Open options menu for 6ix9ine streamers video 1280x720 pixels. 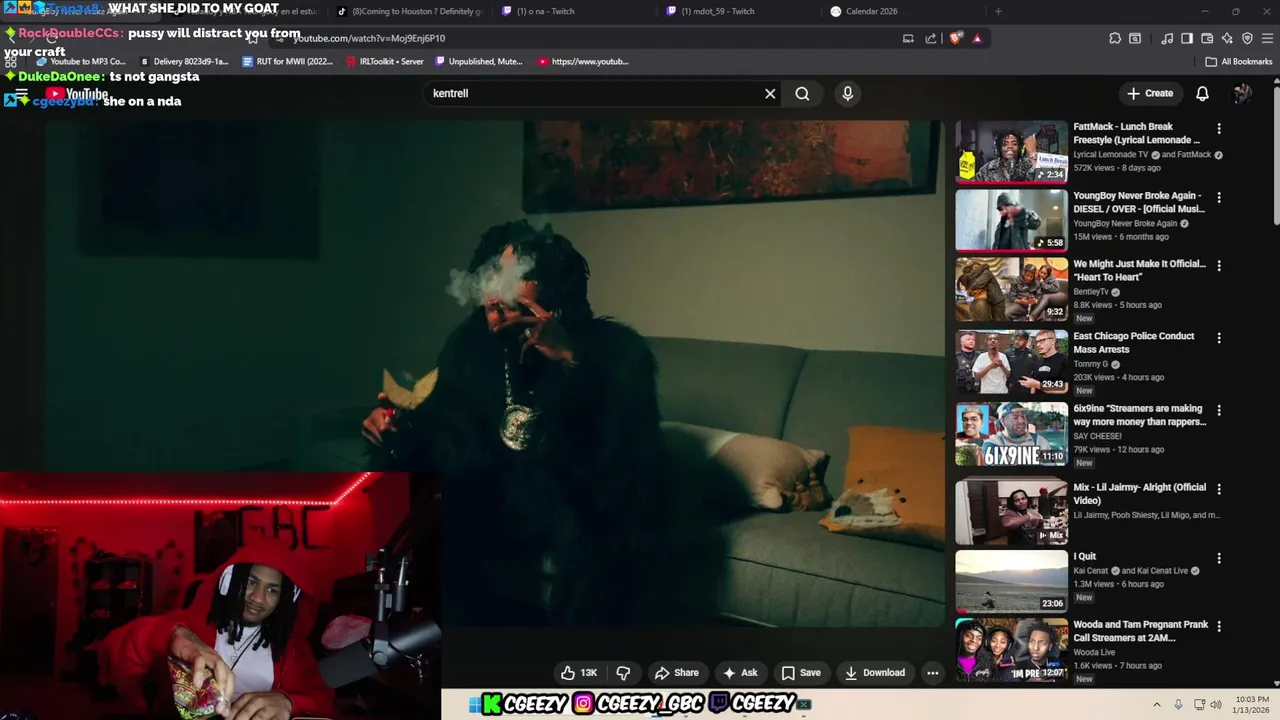(x=1218, y=411)
